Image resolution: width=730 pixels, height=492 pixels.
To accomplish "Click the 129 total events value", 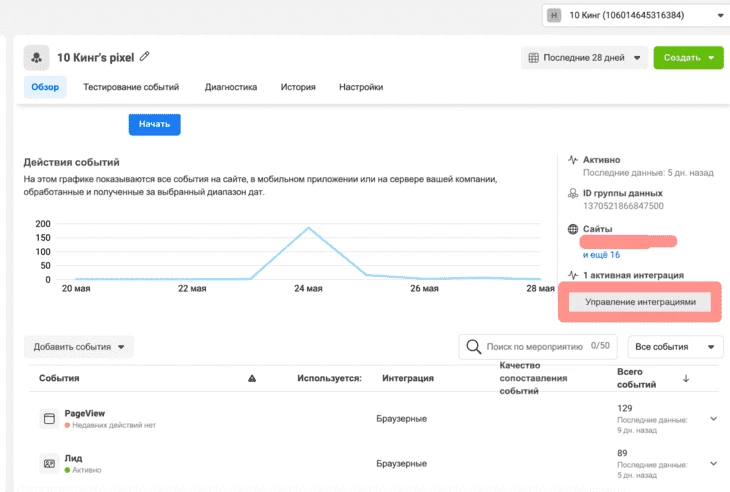I will tap(624, 408).
